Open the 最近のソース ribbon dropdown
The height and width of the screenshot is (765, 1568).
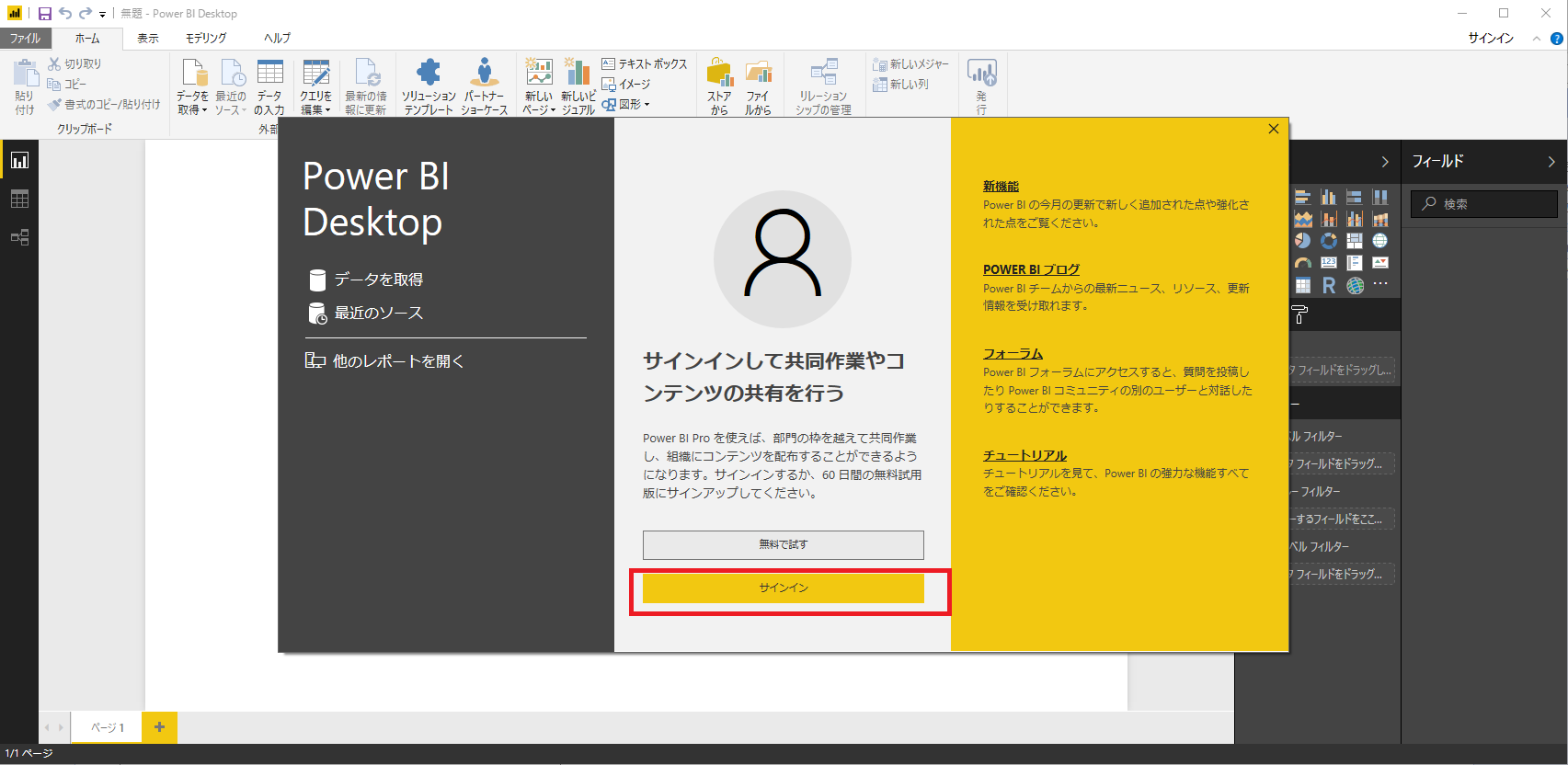point(231,86)
